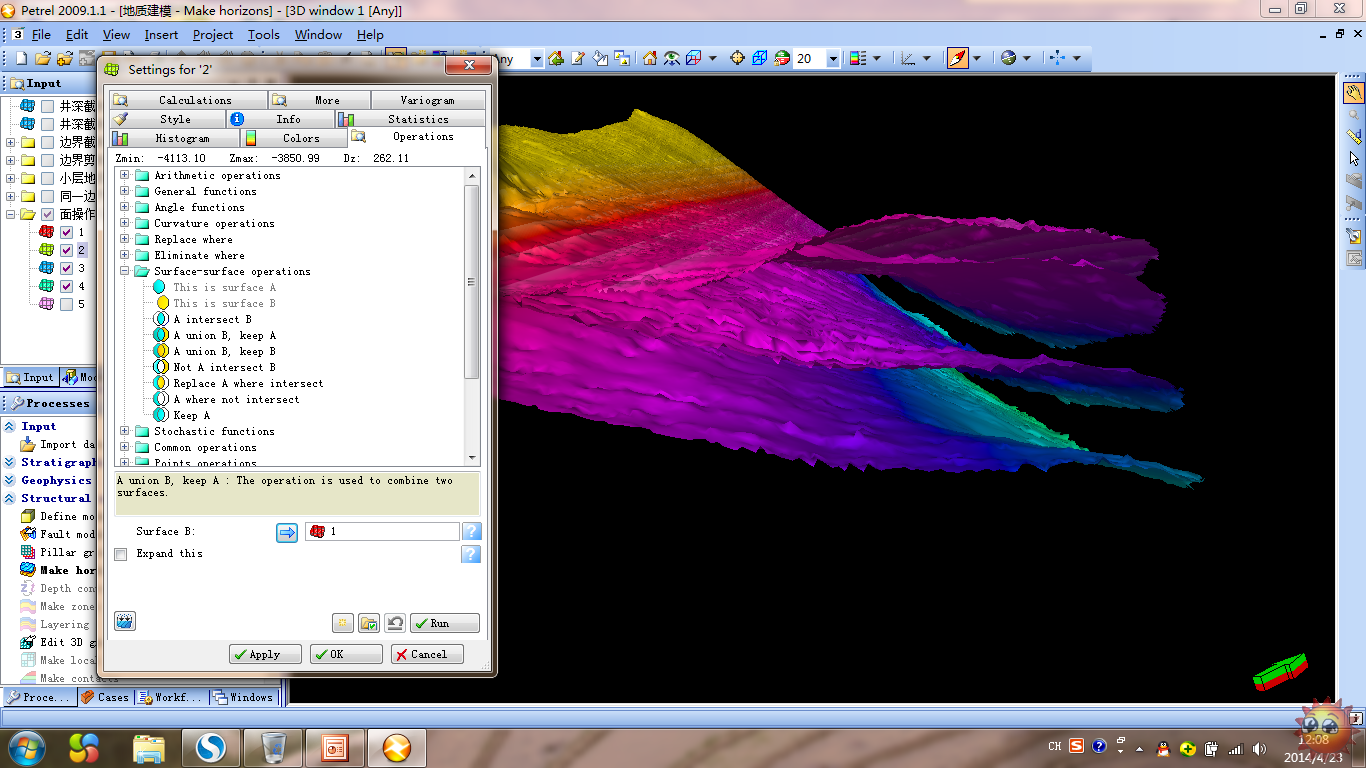Click the Cancel button
The height and width of the screenshot is (768, 1366).
tap(427, 654)
